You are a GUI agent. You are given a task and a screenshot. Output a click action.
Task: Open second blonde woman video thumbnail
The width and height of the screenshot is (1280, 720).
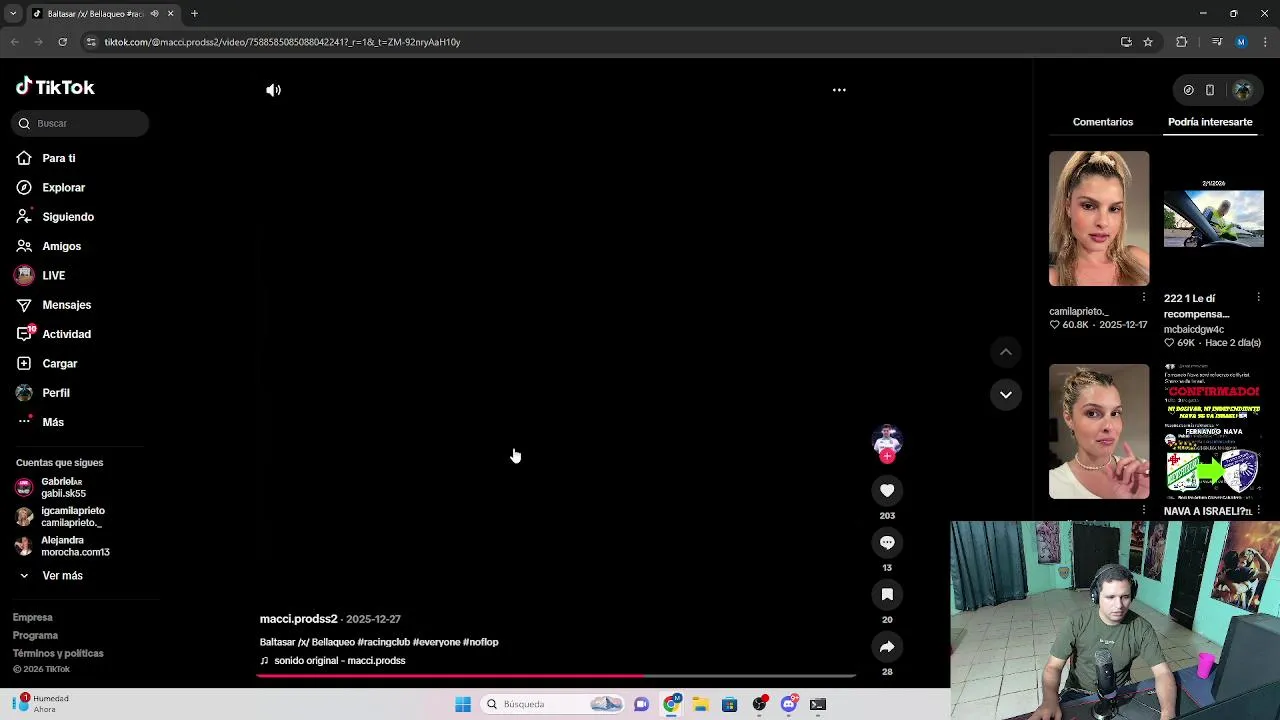(1099, 431)
